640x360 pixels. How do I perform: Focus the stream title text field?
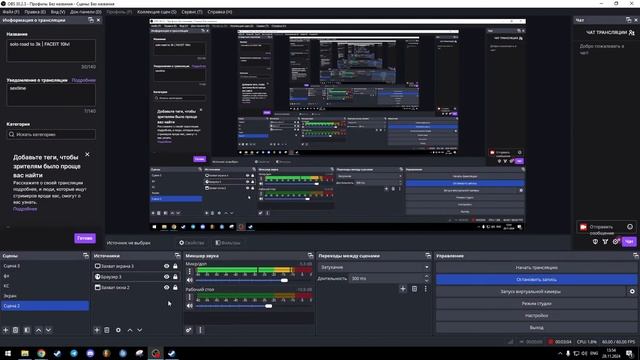click(x=51, y=50)
